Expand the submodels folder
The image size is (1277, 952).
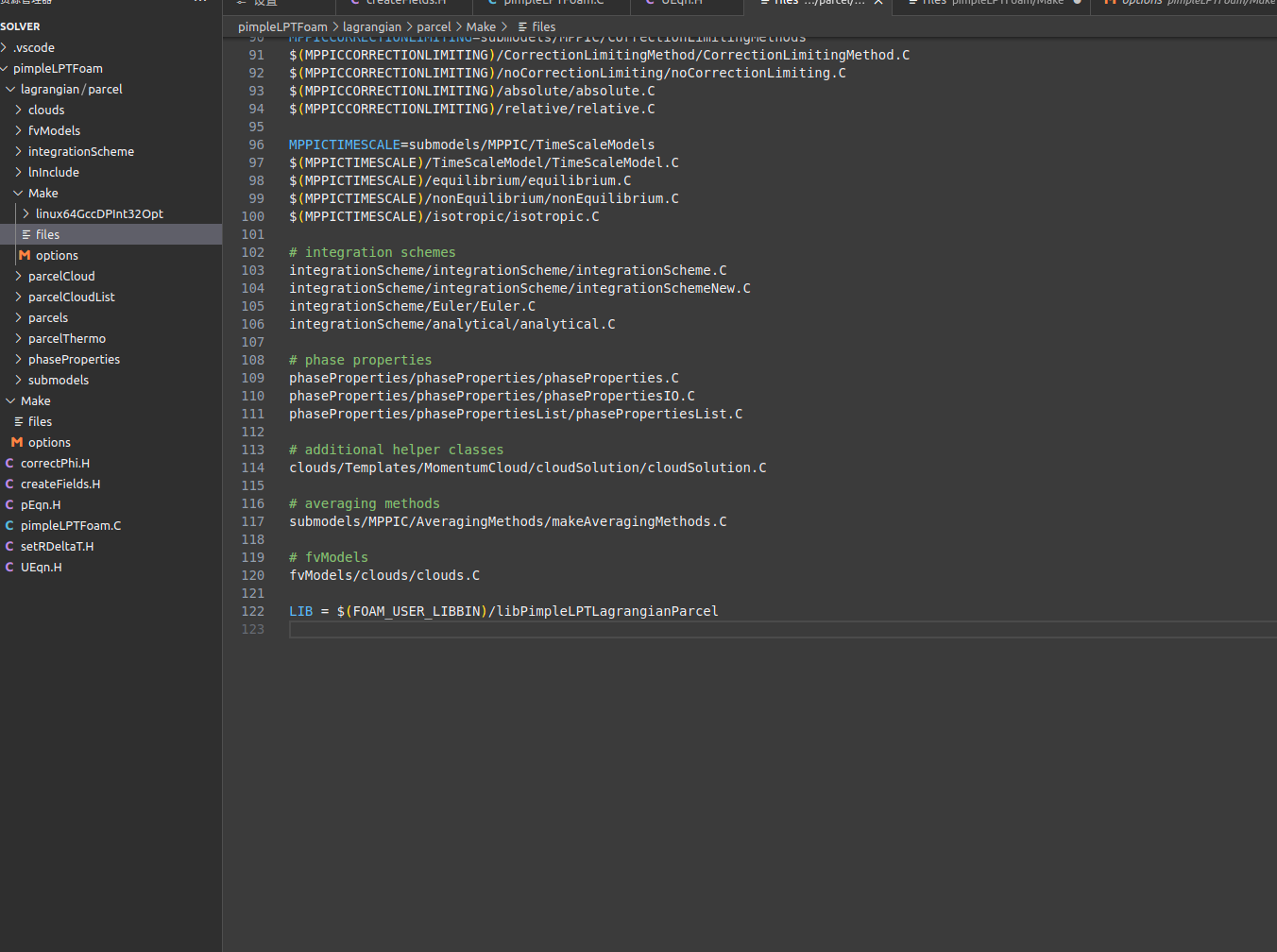click(x=59, y=380)
